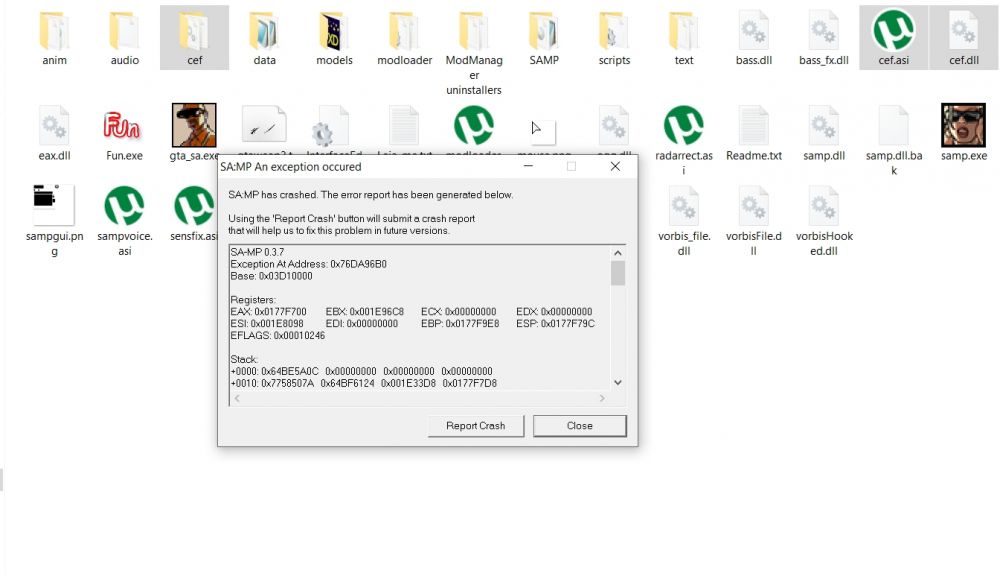Select the sampvoice.asi file
The width and height of the screenshot is (1000, 576).
click(x=124, y=221)
